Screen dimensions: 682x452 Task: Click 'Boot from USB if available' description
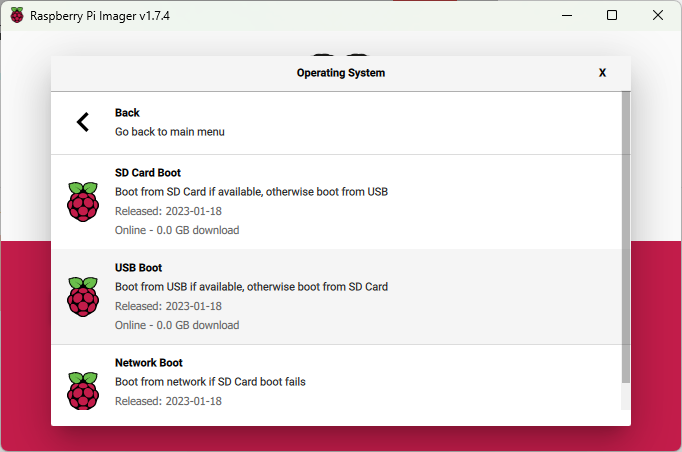coord(251,287)
